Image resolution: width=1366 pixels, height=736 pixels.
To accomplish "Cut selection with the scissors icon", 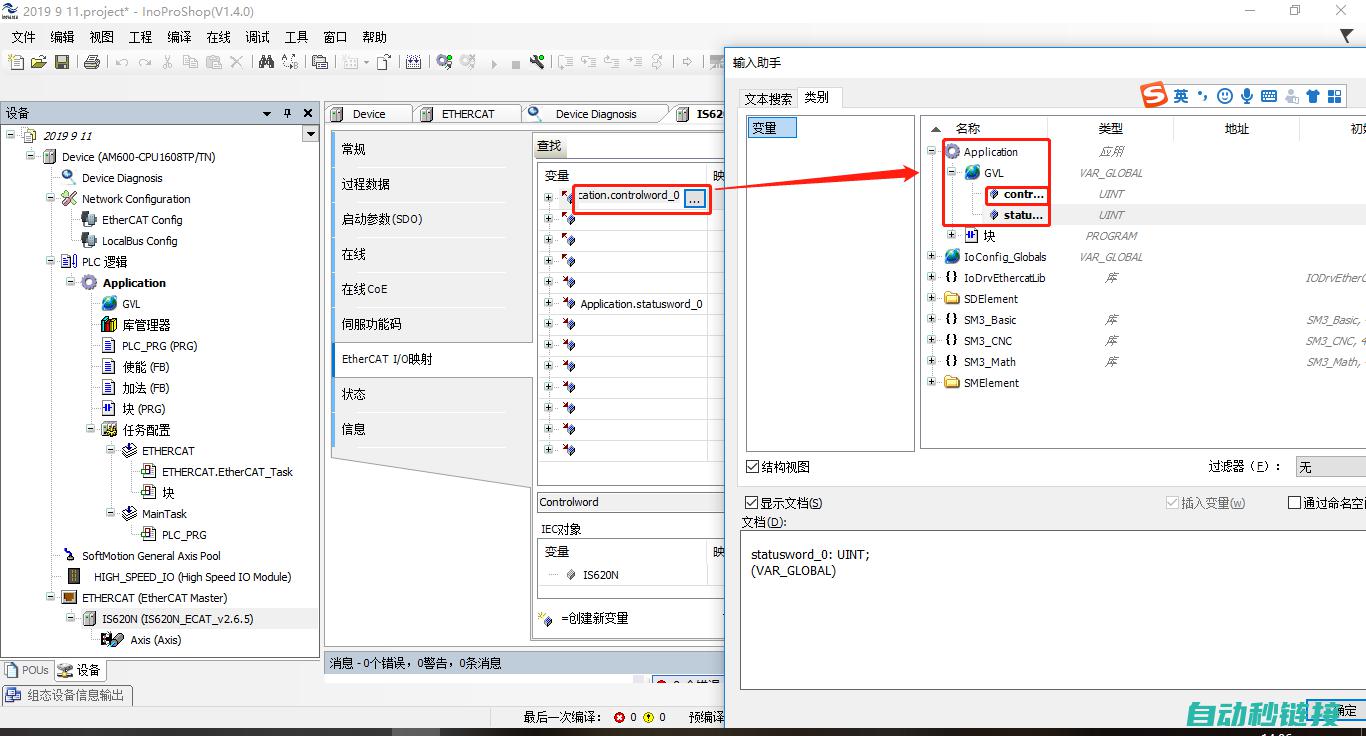I will (x=167, y=62).
